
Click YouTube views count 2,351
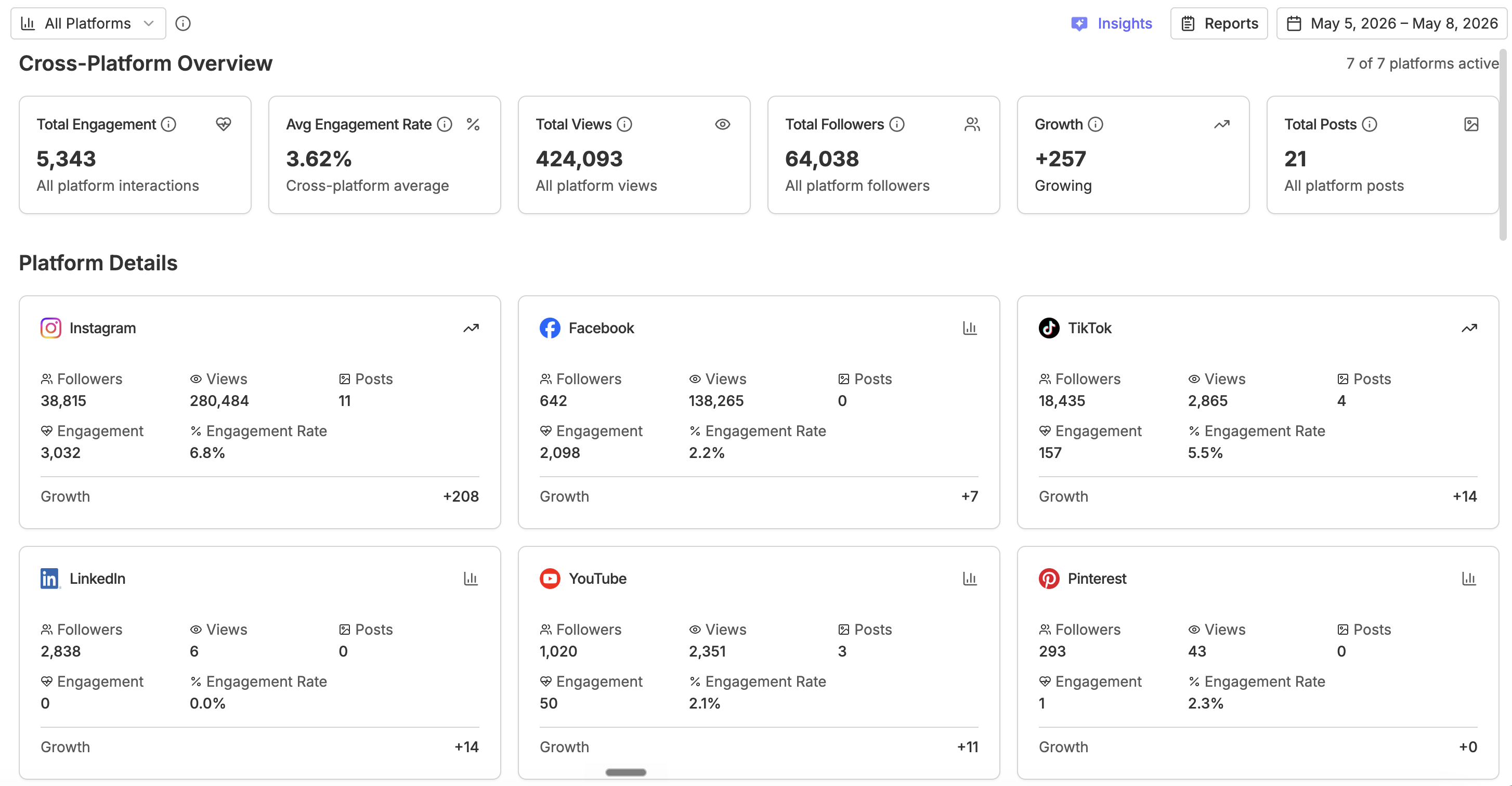pyautogui.click(x=707, y=651)
